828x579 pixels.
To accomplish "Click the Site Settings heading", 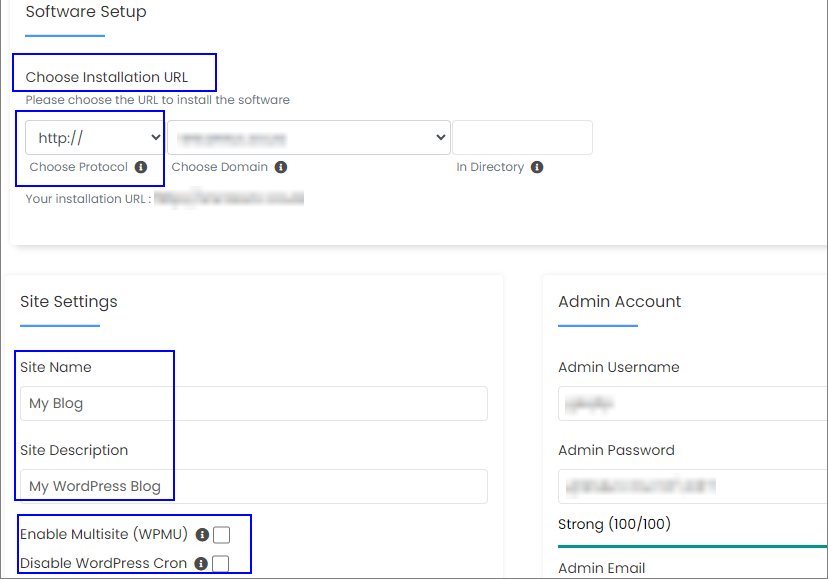I will (x=69, y=302).
